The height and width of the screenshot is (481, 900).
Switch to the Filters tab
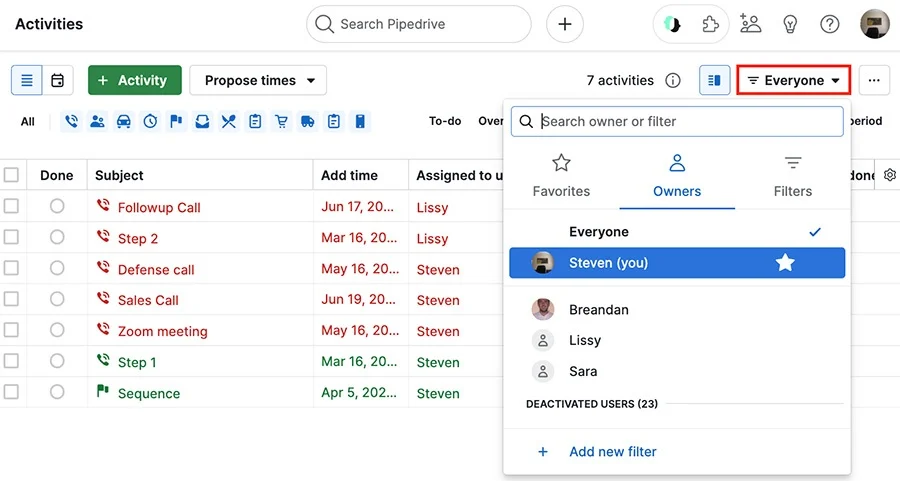point(793,176)
